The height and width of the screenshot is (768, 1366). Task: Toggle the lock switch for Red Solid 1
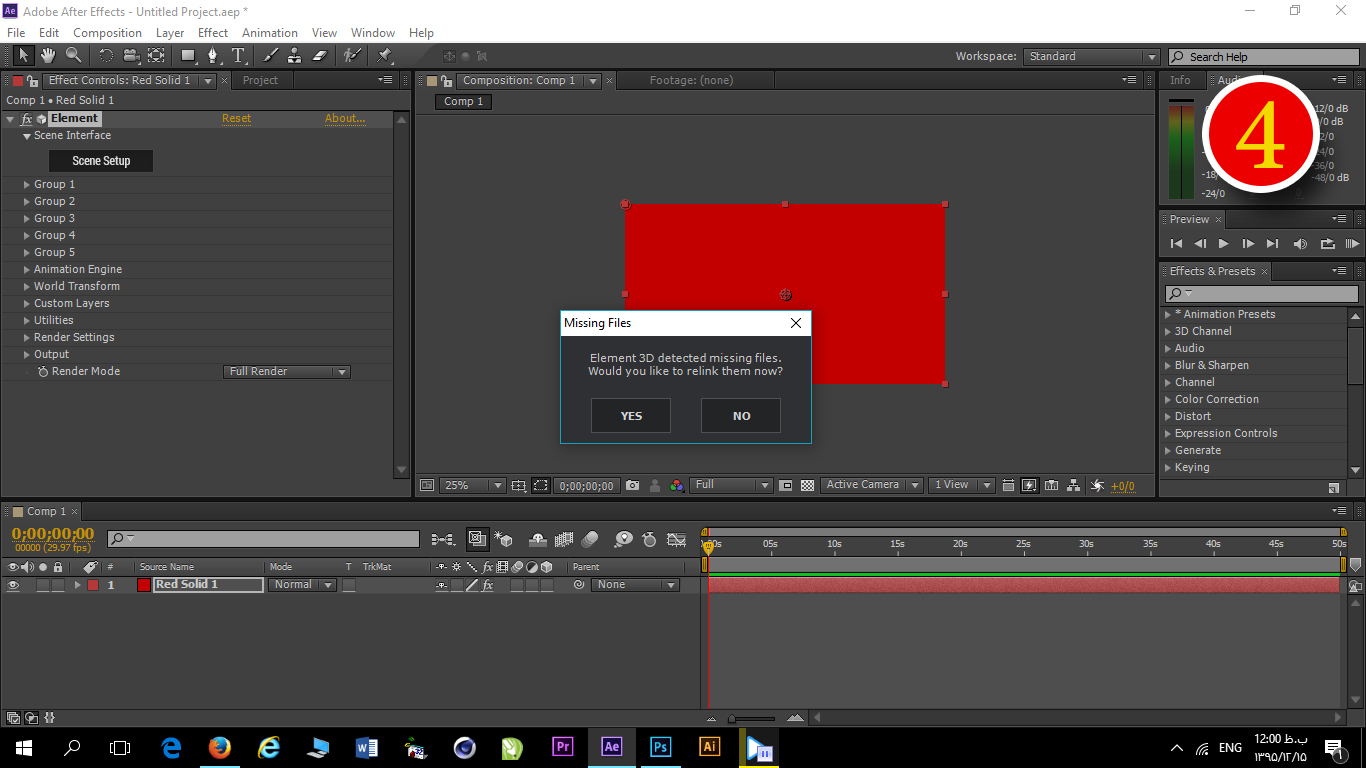pos(58,585)
